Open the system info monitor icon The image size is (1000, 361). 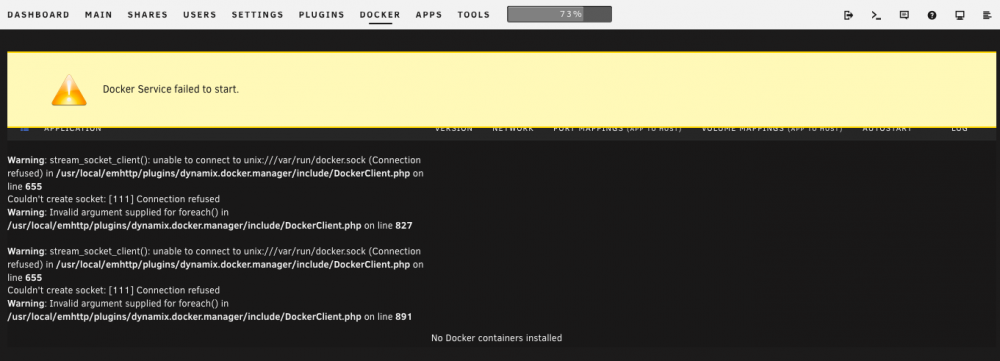click(960, 15)
